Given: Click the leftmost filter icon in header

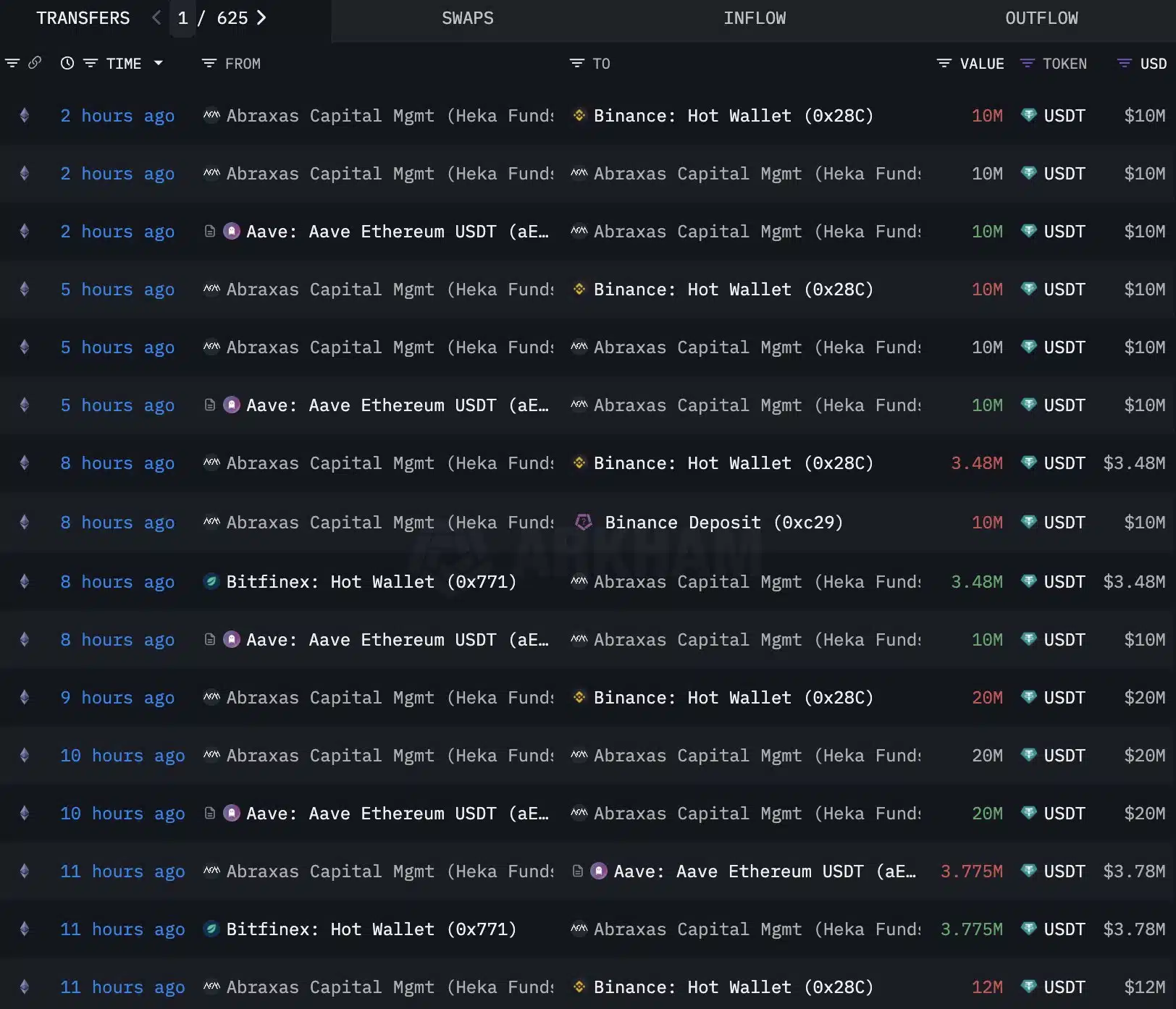Looking at the screenshot, I should click(12, 63).
